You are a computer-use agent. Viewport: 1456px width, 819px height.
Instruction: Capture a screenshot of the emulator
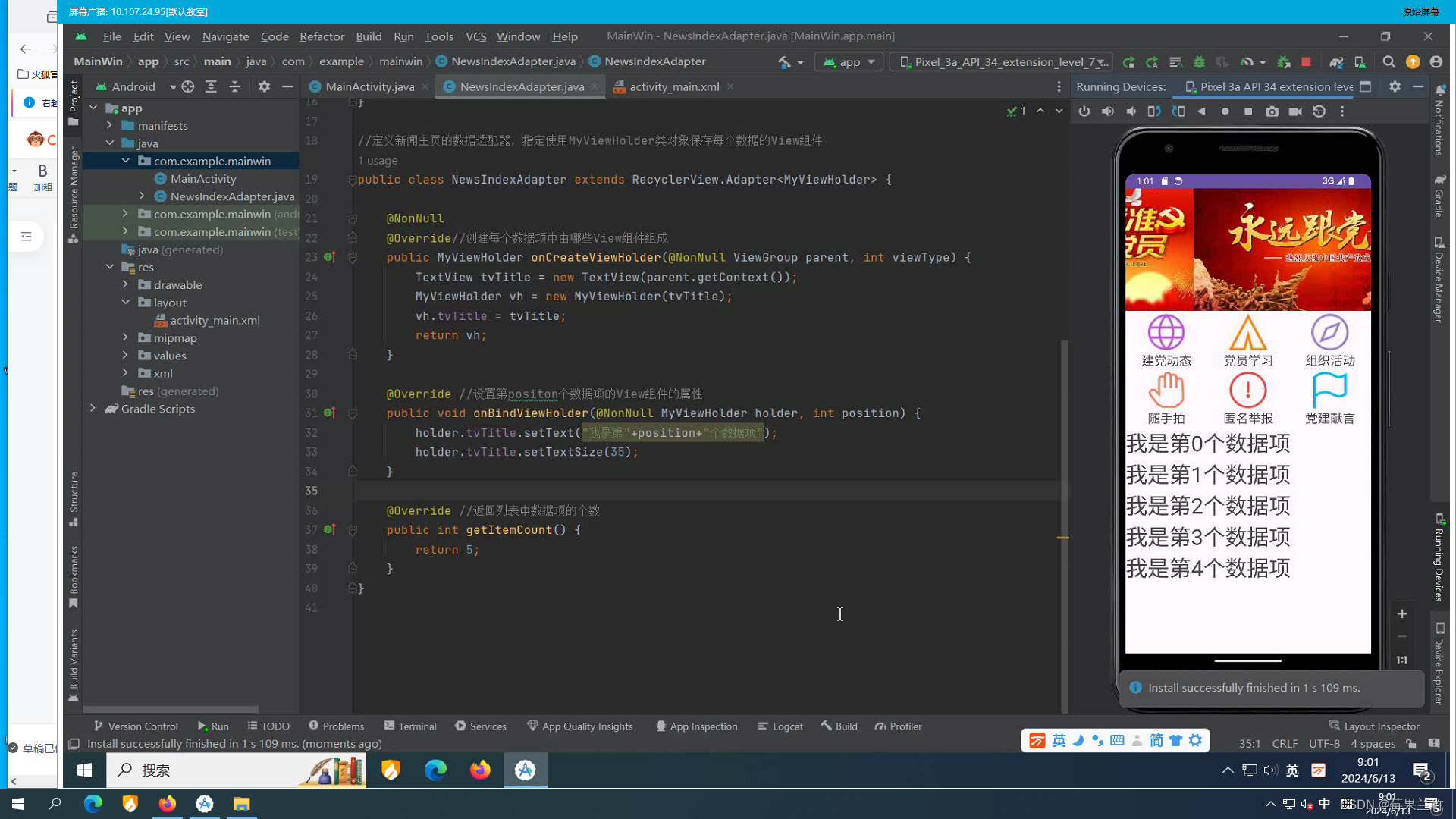tap(1272, 111)
